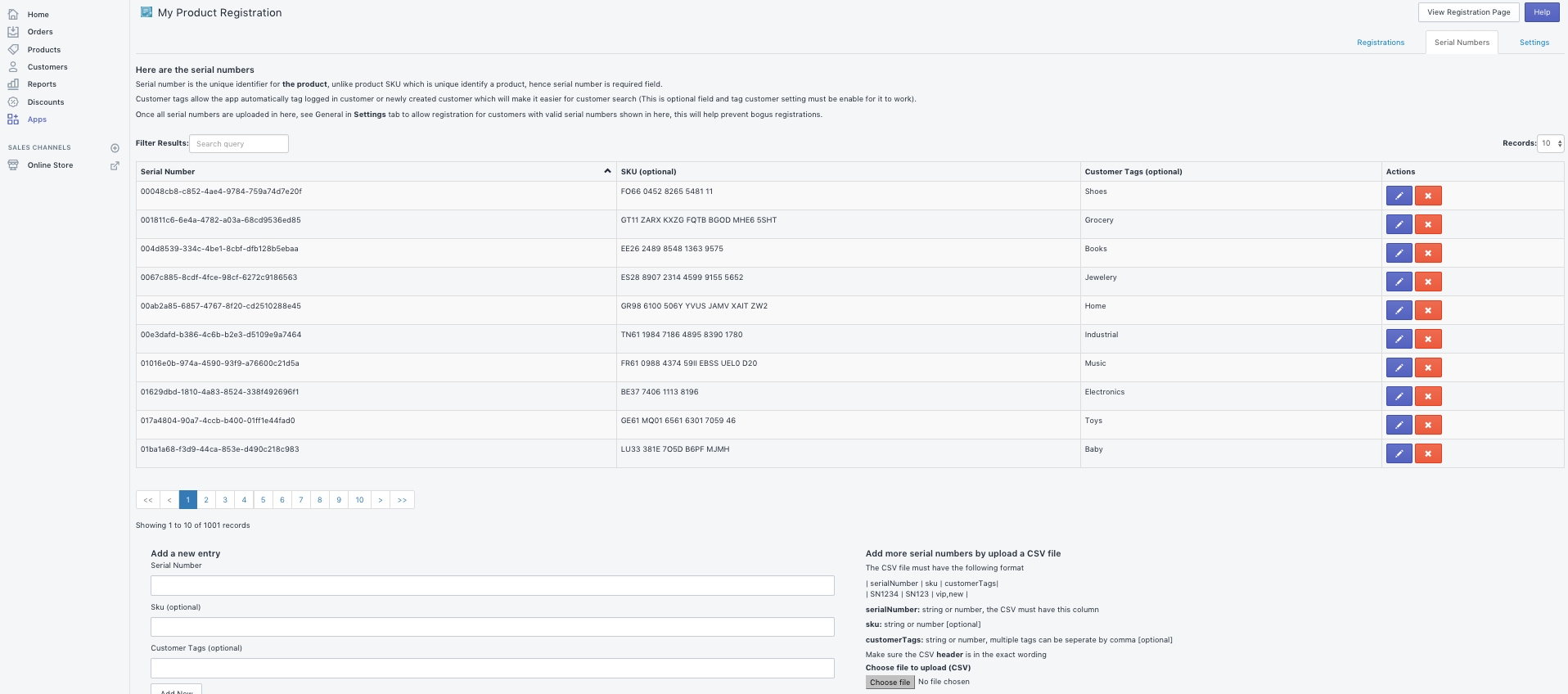Open Apps in the sidebar menu
The height and width of the screenshot is (694, 1568).
click(37, 119)
